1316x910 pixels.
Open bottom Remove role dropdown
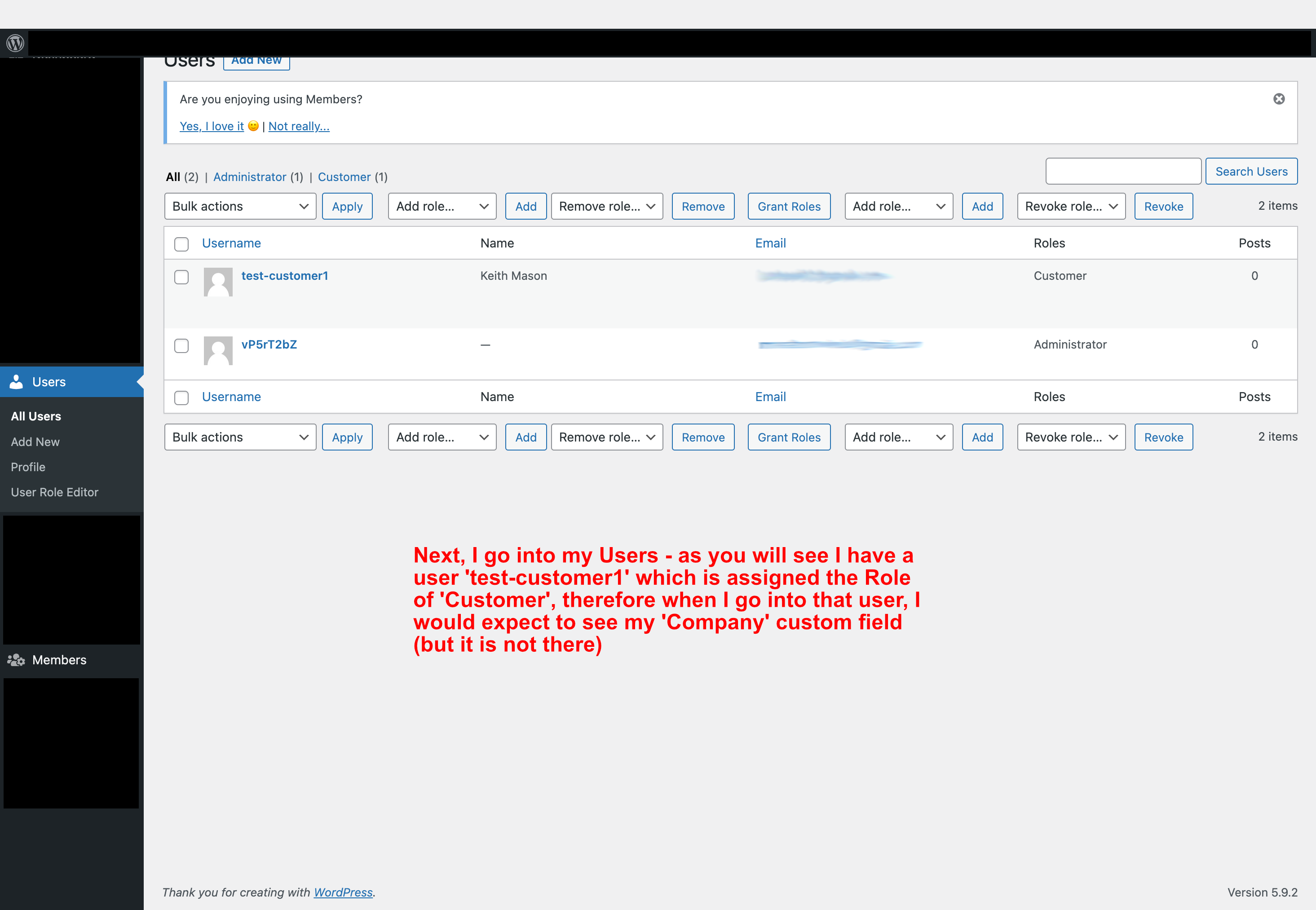607,437
